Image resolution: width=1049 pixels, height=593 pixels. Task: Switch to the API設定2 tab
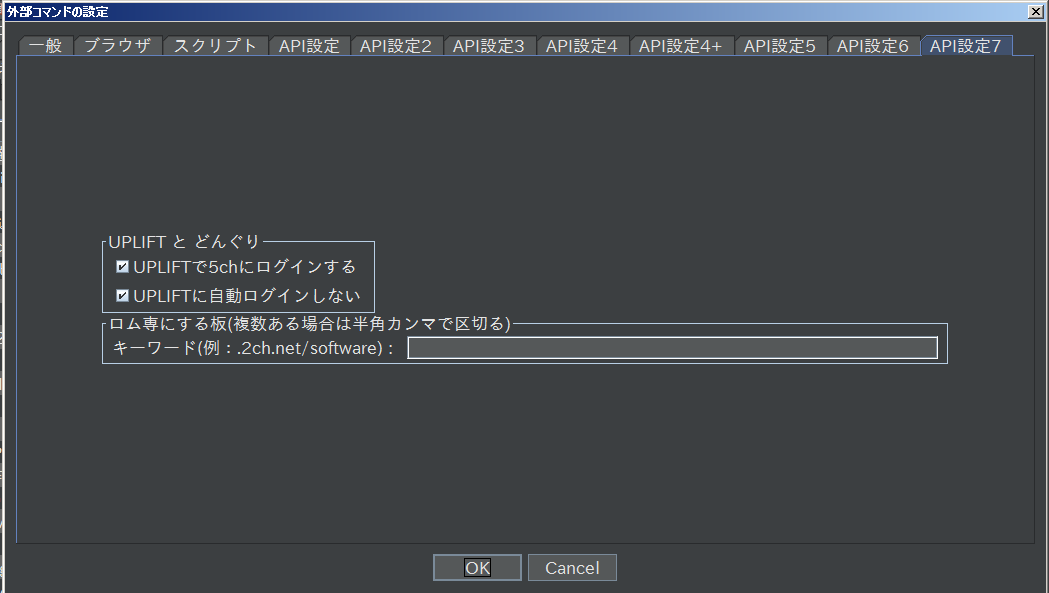pyautogui.click(x=396, y=46)
